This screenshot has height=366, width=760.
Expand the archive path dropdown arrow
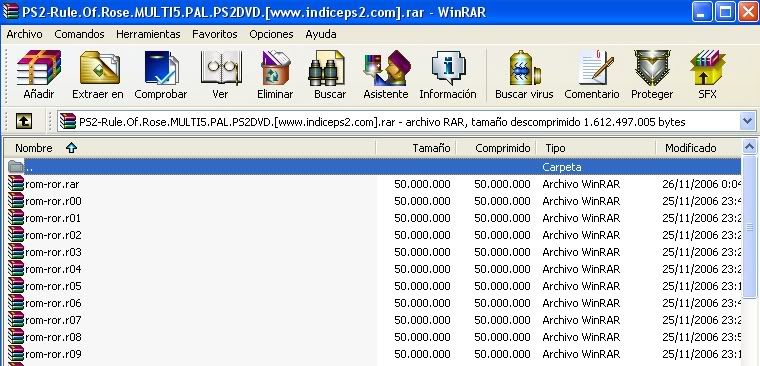[747, 122]
